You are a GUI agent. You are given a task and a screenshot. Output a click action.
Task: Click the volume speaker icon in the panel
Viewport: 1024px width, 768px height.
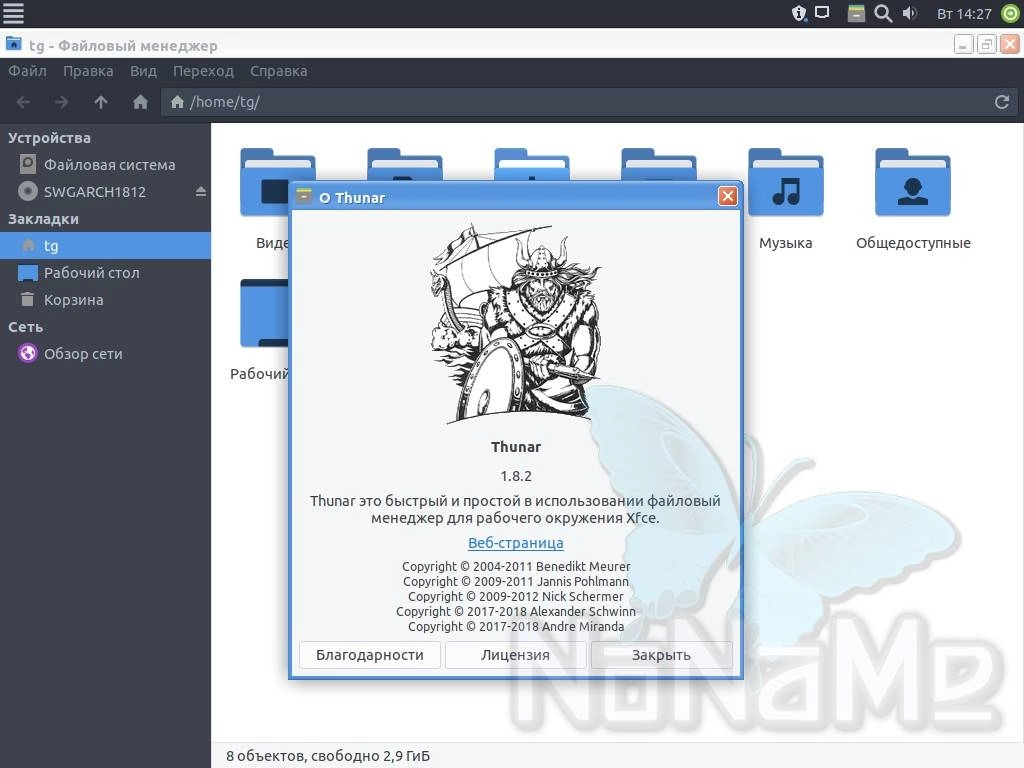click(910, 13)
